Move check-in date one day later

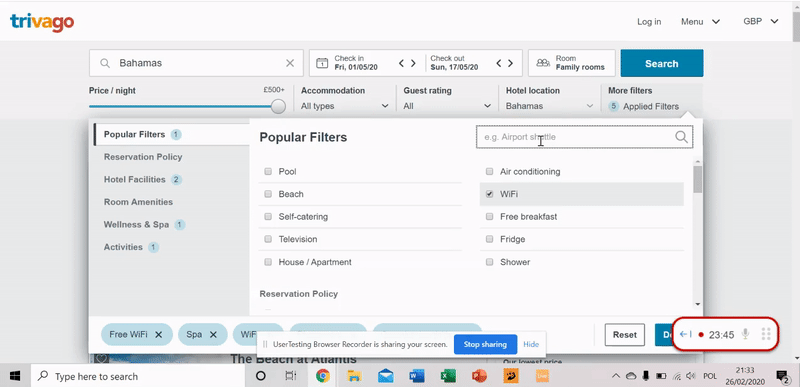[413, 63]
